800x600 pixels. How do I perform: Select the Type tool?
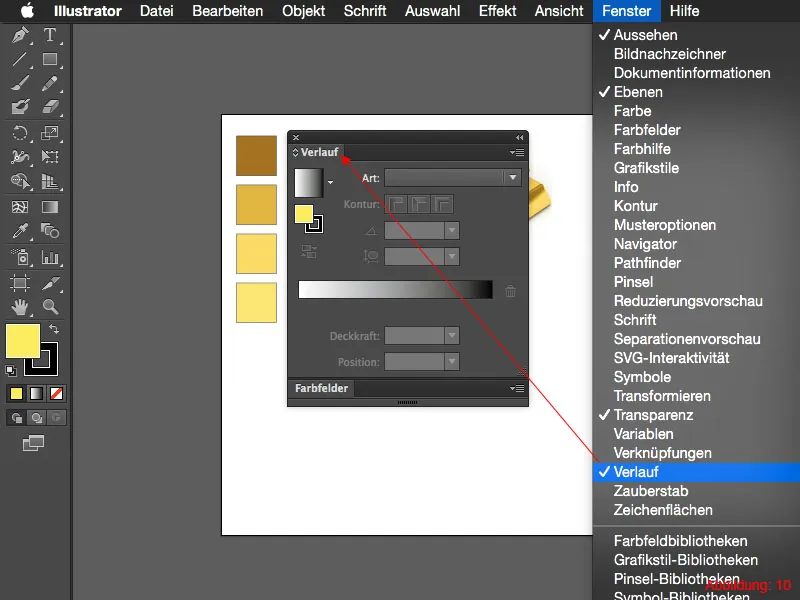click(x=50, y=35)
